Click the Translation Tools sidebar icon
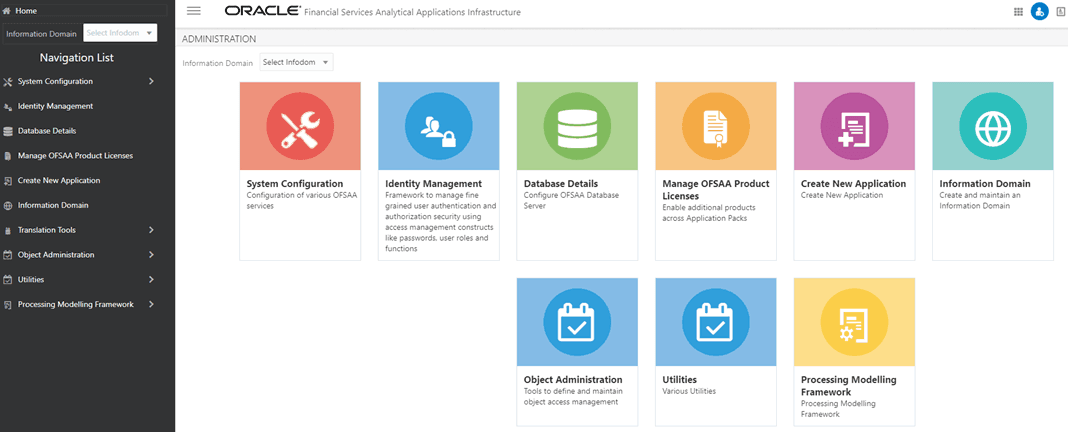The width and height of the screenshot is (1068, 432). point(8,230)
